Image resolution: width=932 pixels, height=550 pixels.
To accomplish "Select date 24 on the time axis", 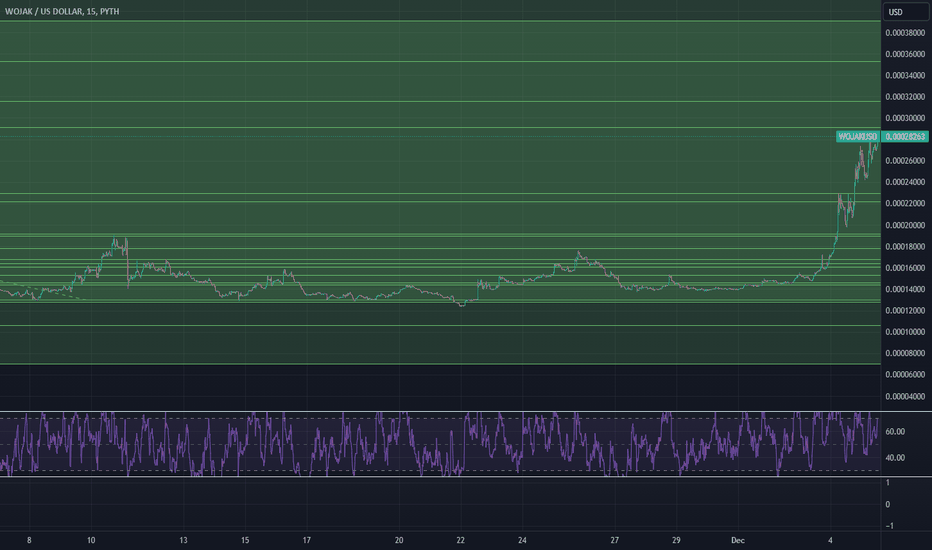I will 522,540.
